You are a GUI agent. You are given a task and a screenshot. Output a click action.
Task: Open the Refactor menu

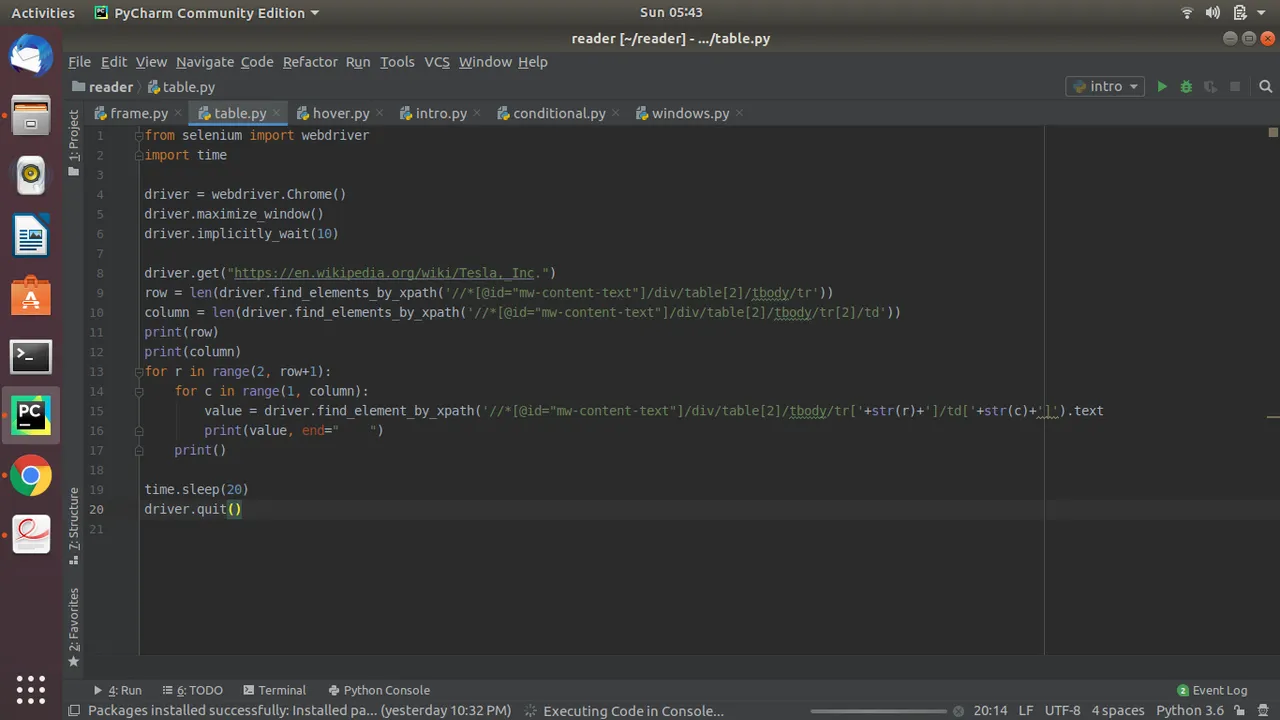click(310, 62)
